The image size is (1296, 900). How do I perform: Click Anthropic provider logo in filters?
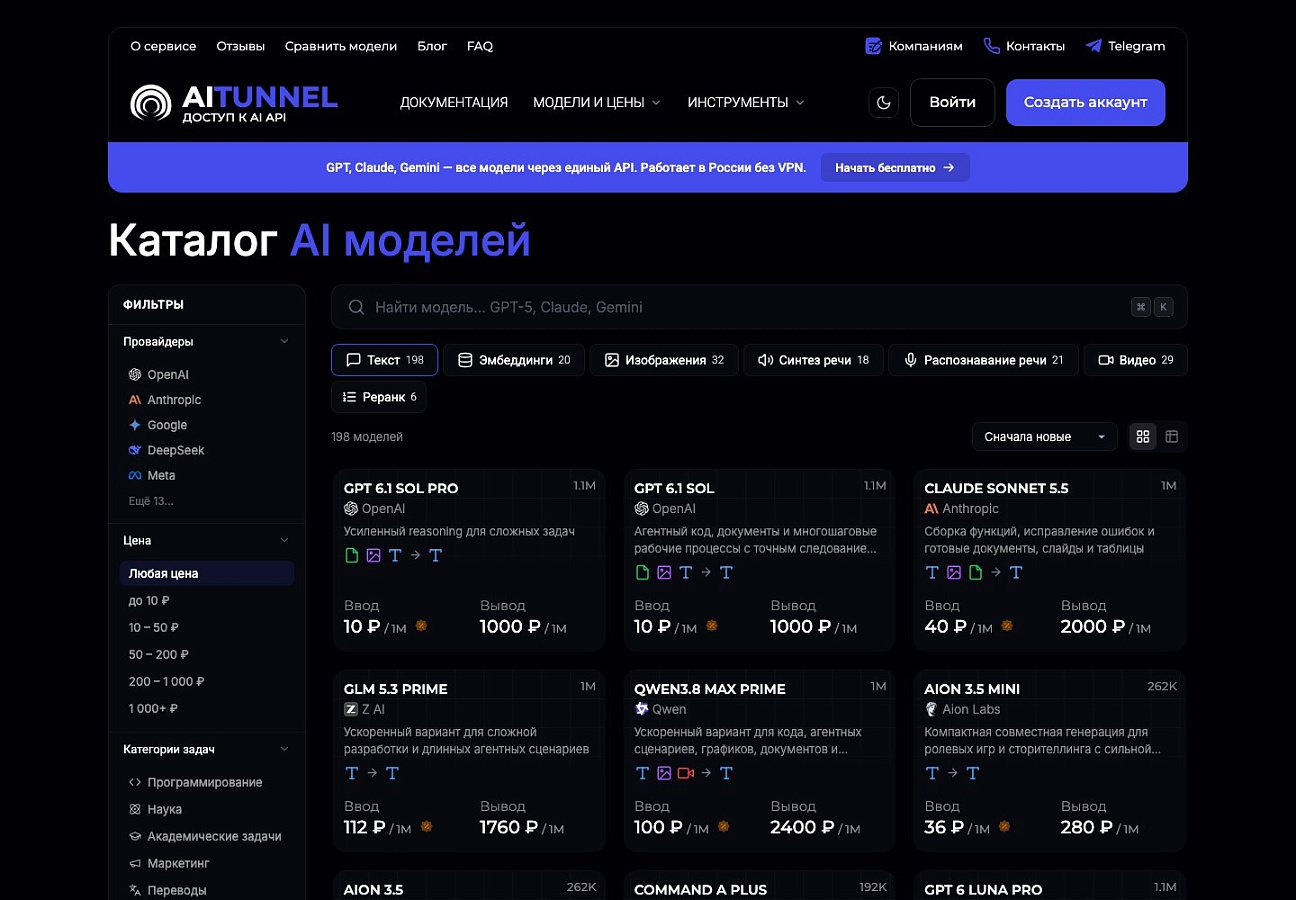tap(135, 400)
